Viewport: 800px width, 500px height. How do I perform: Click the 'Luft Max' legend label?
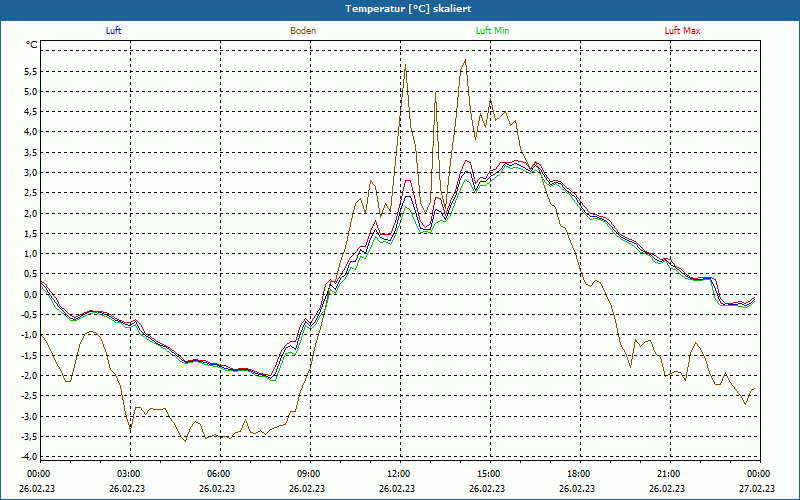[682, 31]
